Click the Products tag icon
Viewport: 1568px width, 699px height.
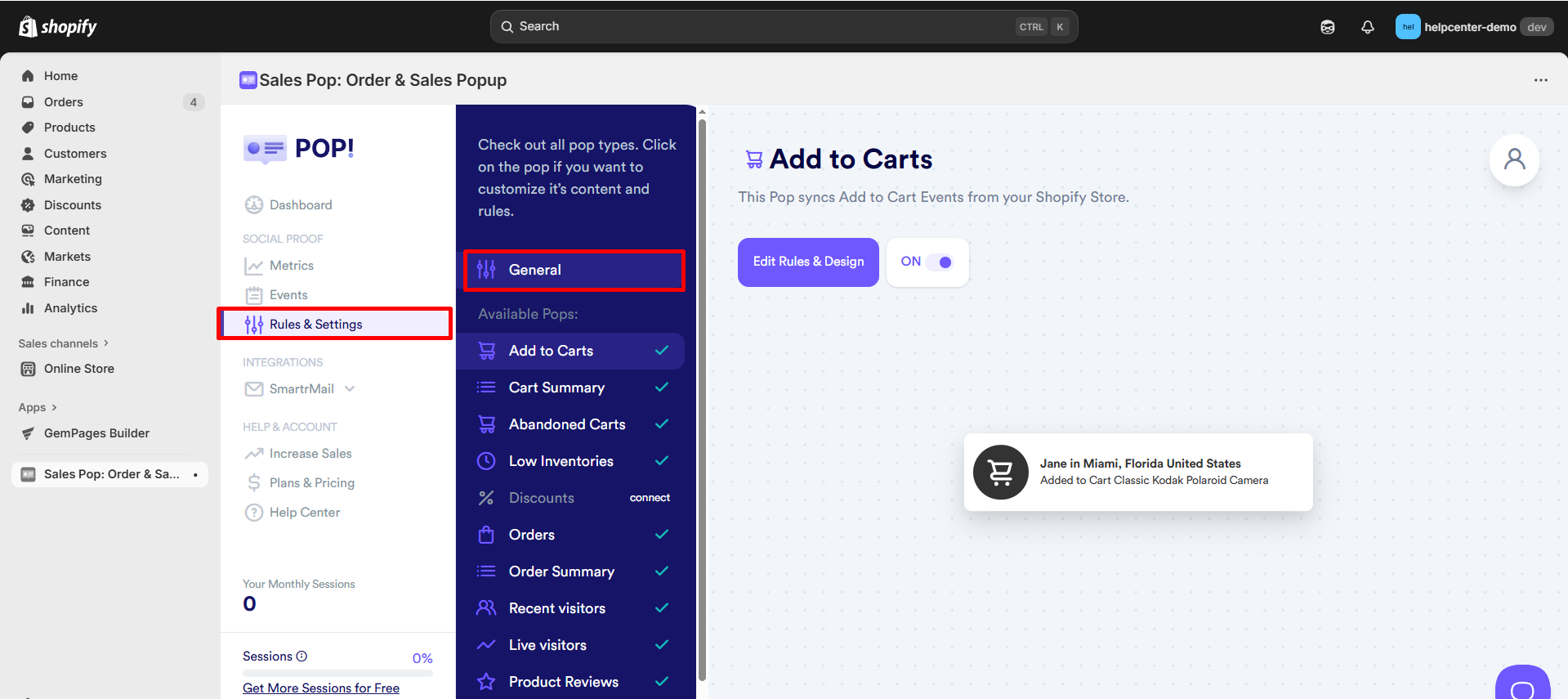coord(28,128)
